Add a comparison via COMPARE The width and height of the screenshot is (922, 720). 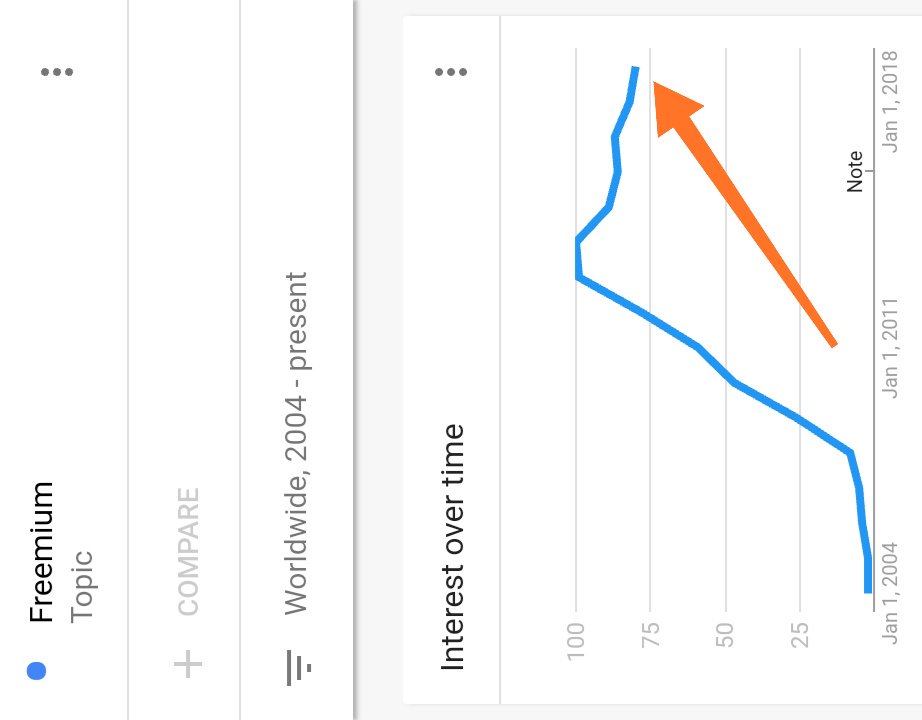[188, 551]
